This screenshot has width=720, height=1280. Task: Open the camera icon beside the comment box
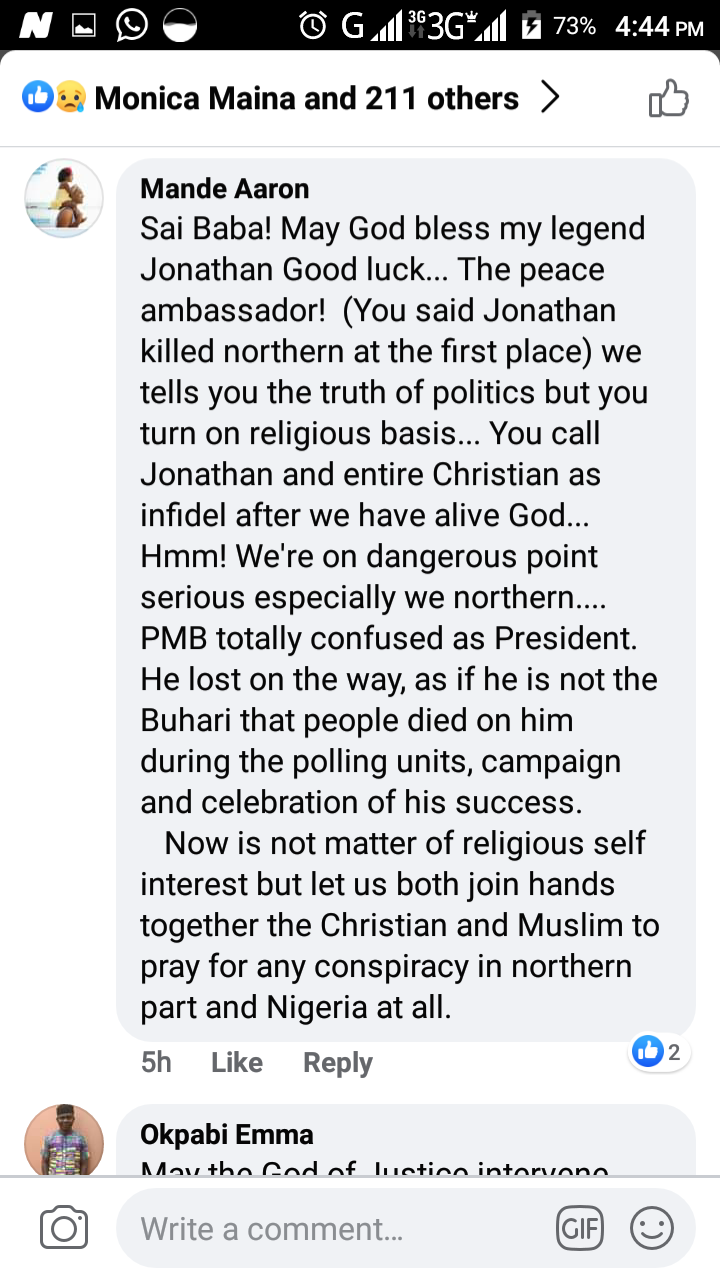(64, 1228)
